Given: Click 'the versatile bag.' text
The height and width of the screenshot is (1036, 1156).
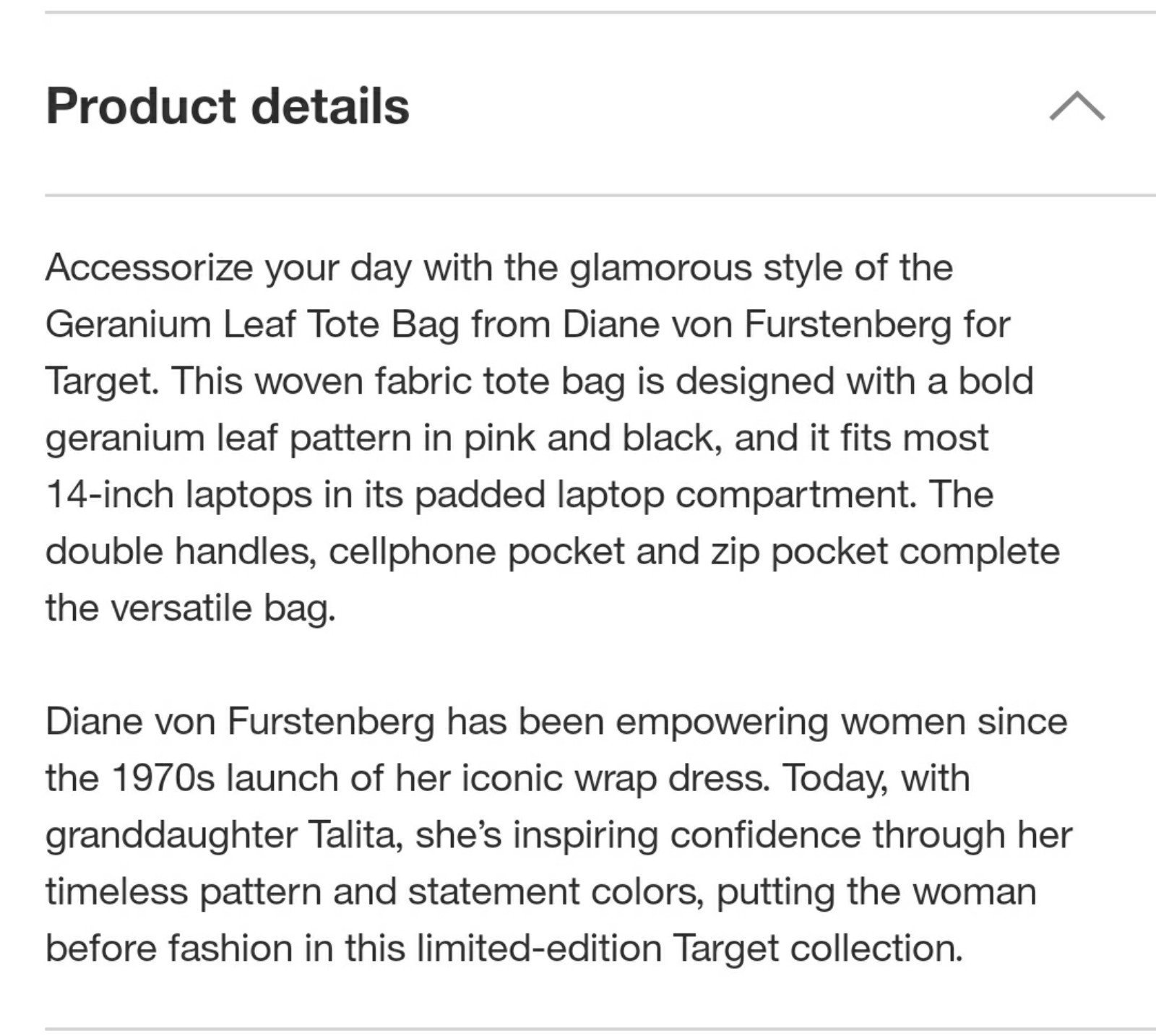Looking at the screenshot, I should click(x=191, y=608).
